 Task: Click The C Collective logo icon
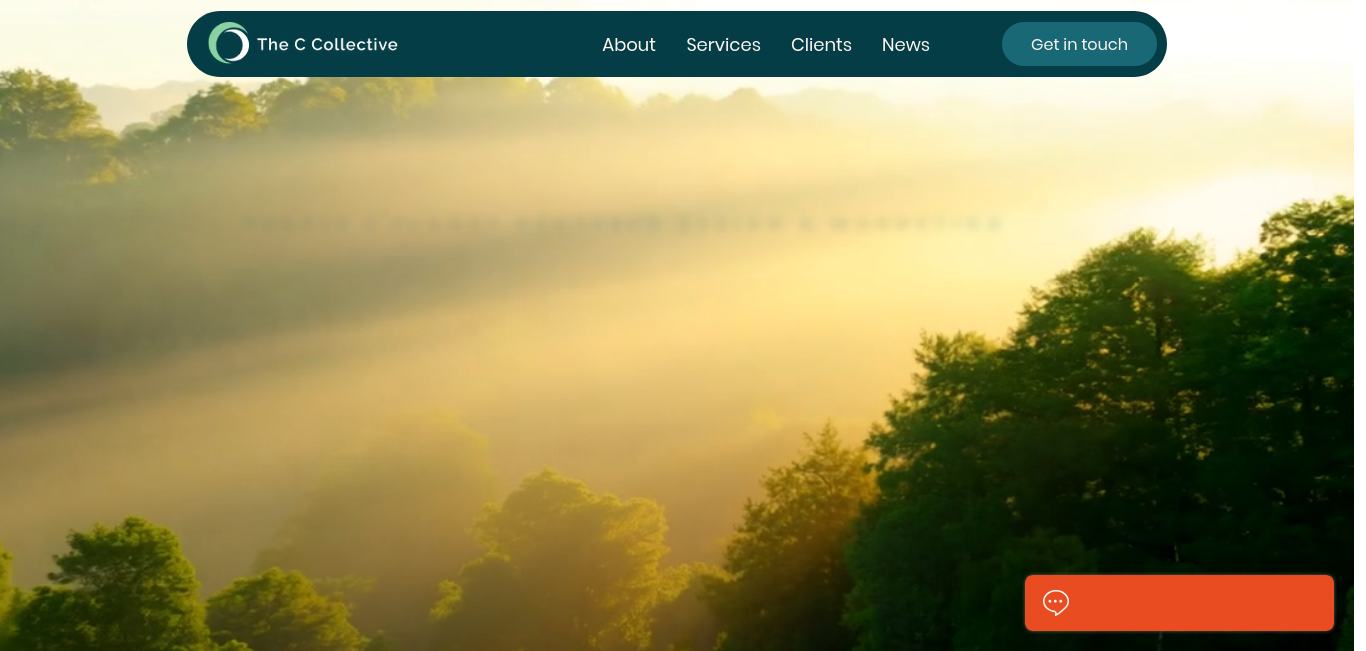click(228, 43)
